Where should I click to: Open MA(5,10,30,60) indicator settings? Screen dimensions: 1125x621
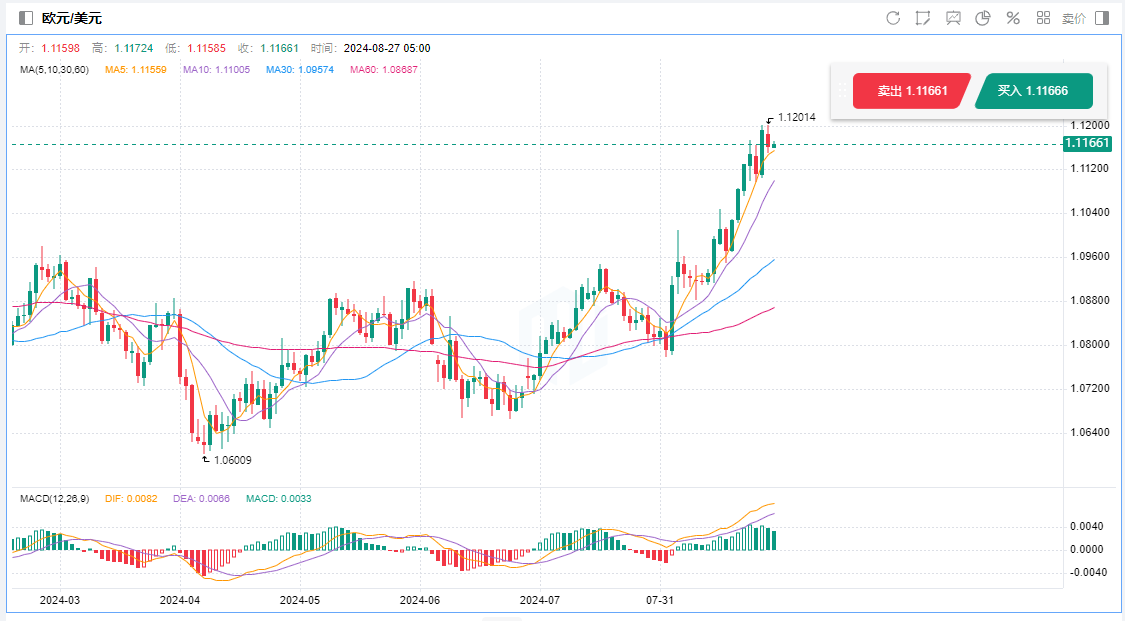click(55, 69)
